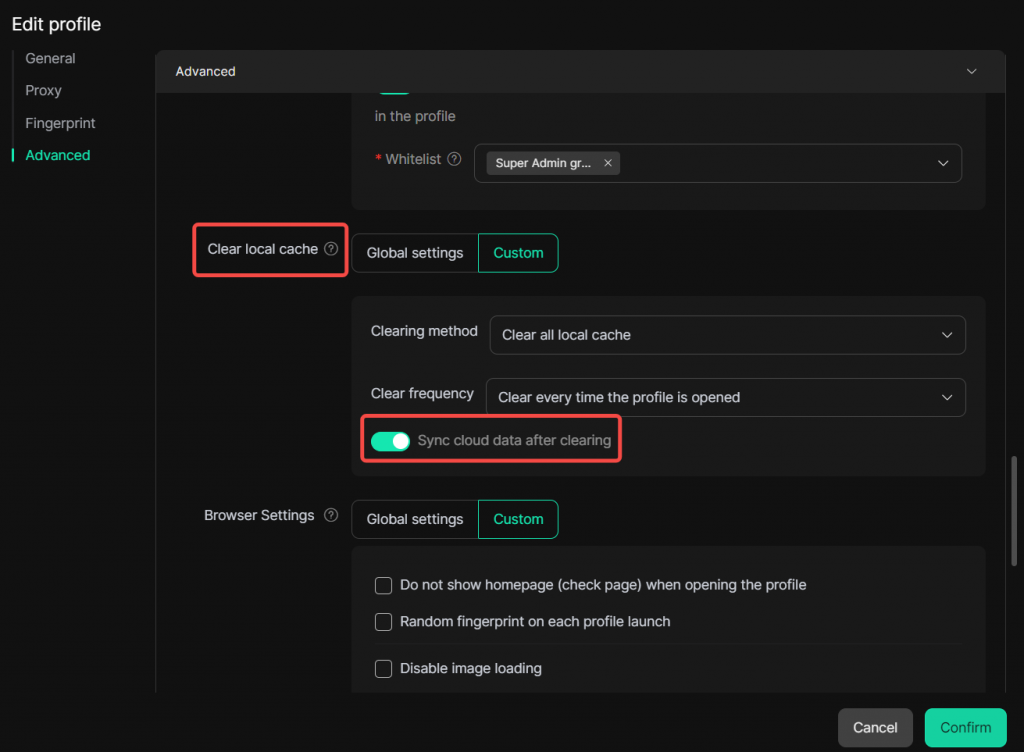The width and height of the screenshot is (1024, 752).
Task: Remove the Super Admin group tag
Action: pyautogui.click(x=608, y=163)
